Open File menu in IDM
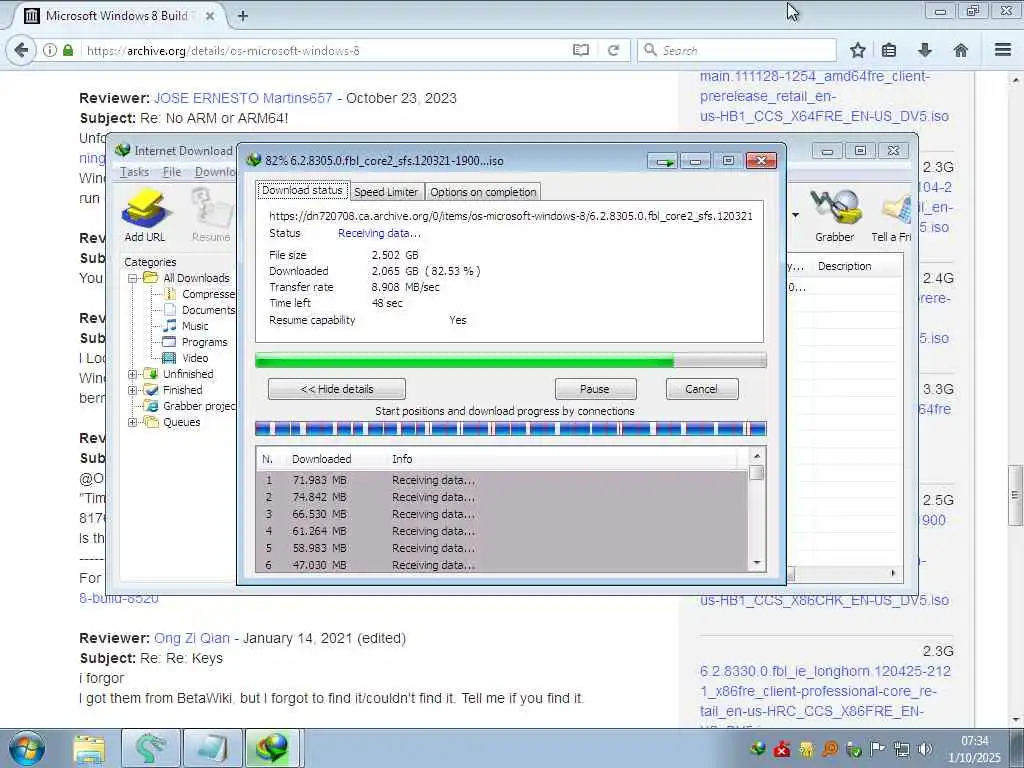Screen dimensions: 1024x768 (172, 172)
